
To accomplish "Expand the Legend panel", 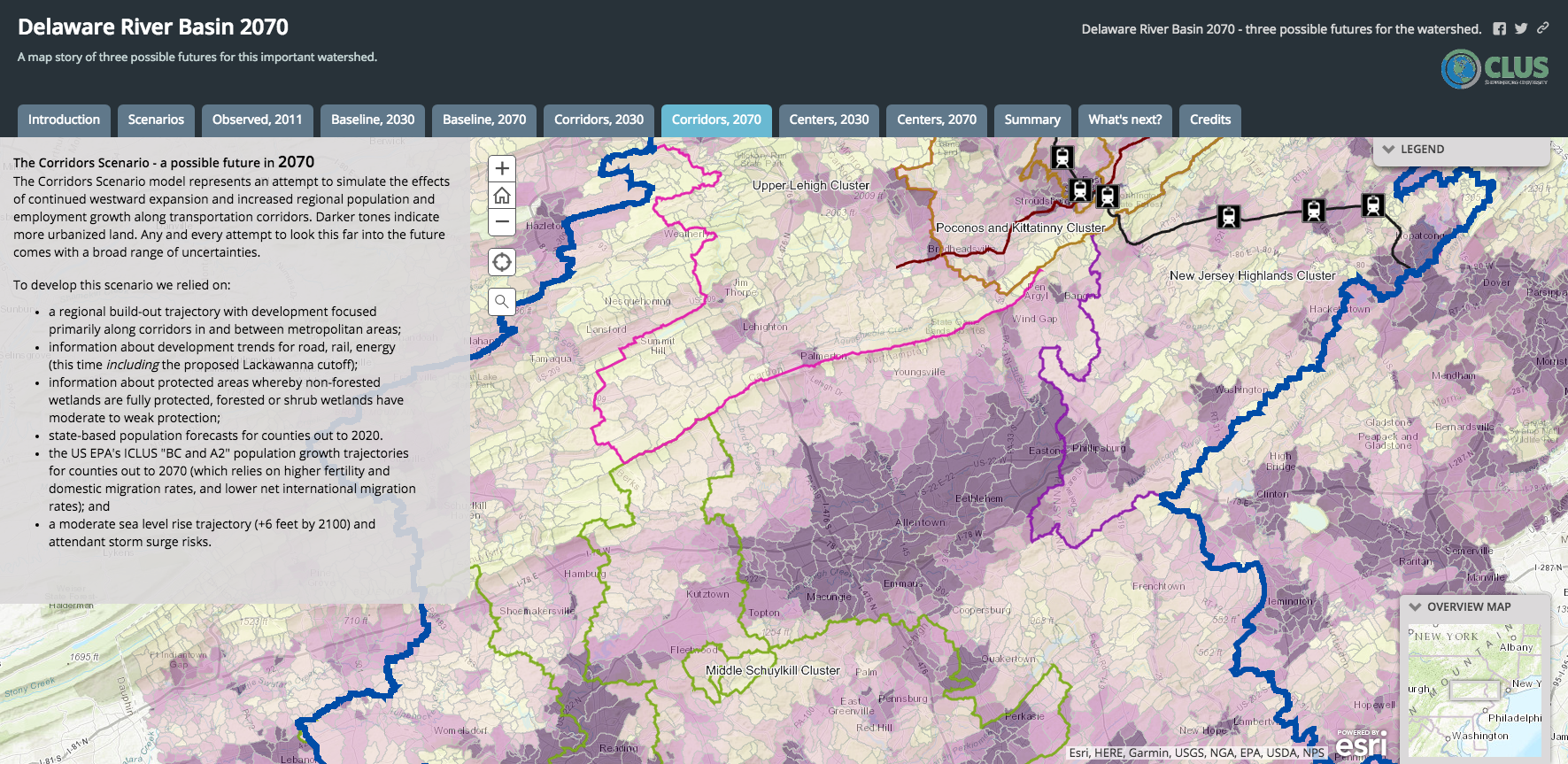I will [1461, 150].
